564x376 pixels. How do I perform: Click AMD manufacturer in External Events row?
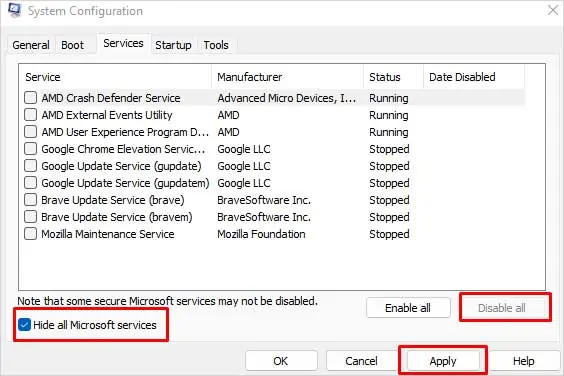point(228,115)
